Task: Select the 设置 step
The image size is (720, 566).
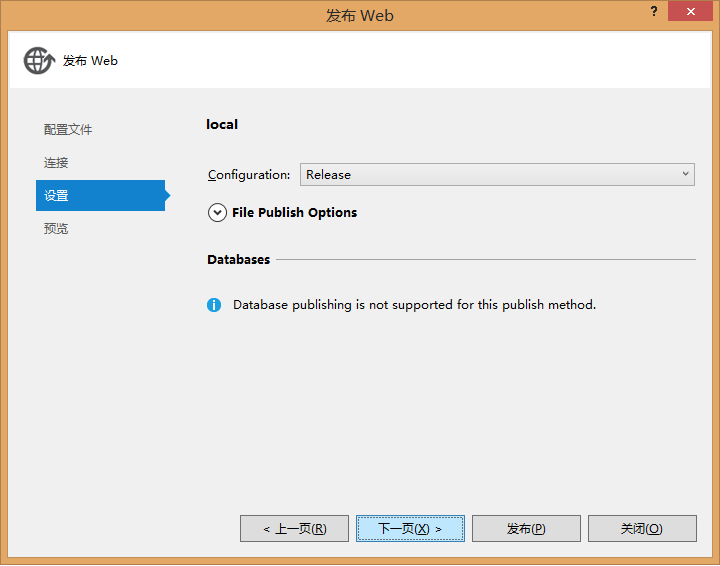Action: coord(101,196)
